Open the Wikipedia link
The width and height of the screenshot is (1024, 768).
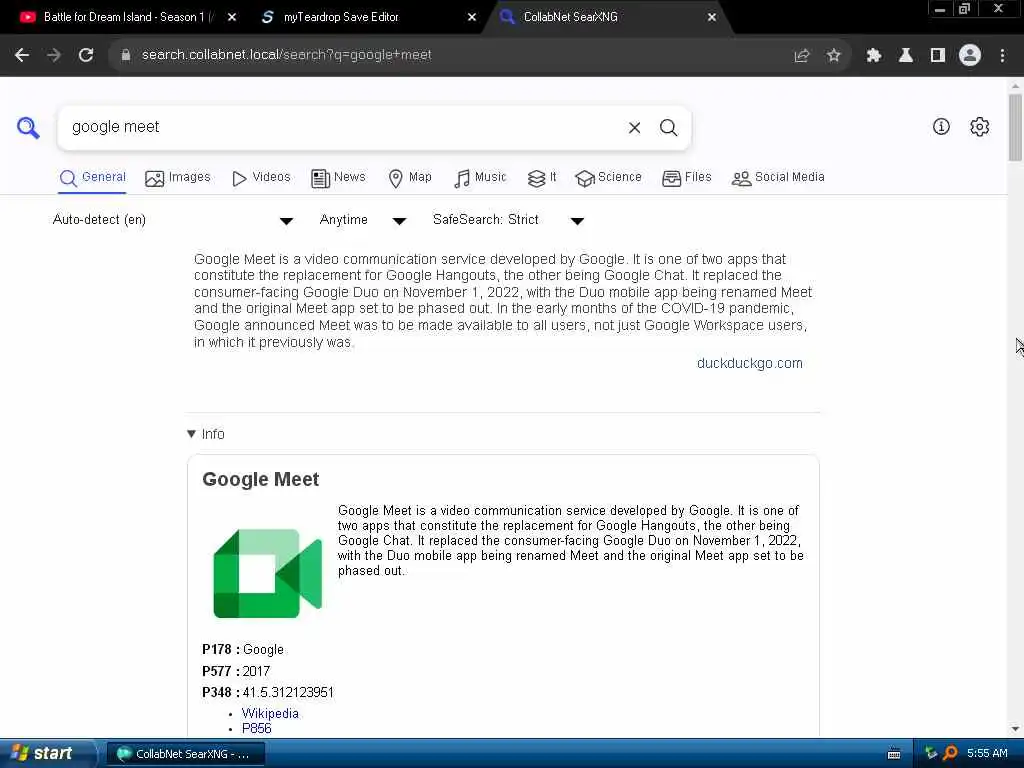(x=270, y=714)
